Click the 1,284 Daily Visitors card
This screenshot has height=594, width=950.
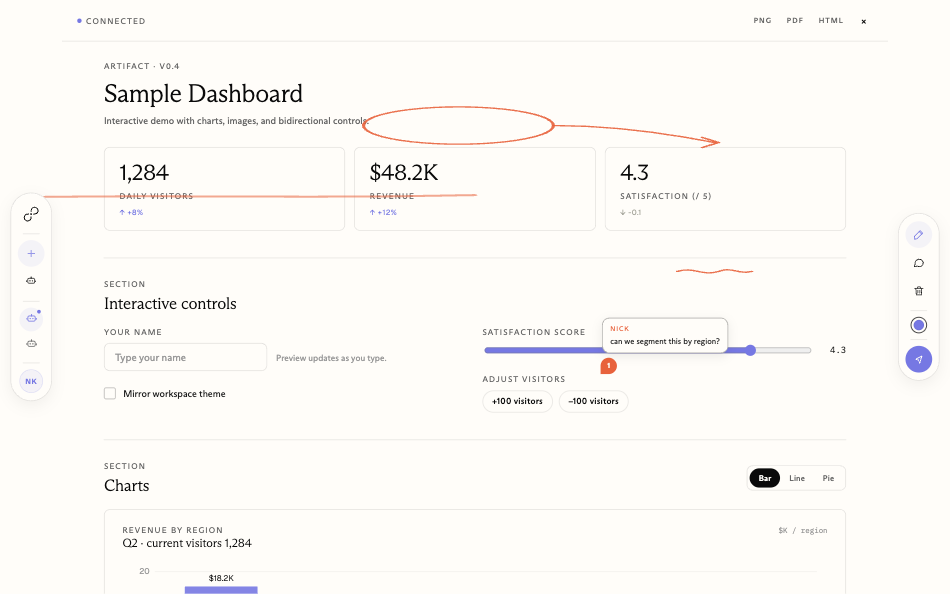point(224,189)
